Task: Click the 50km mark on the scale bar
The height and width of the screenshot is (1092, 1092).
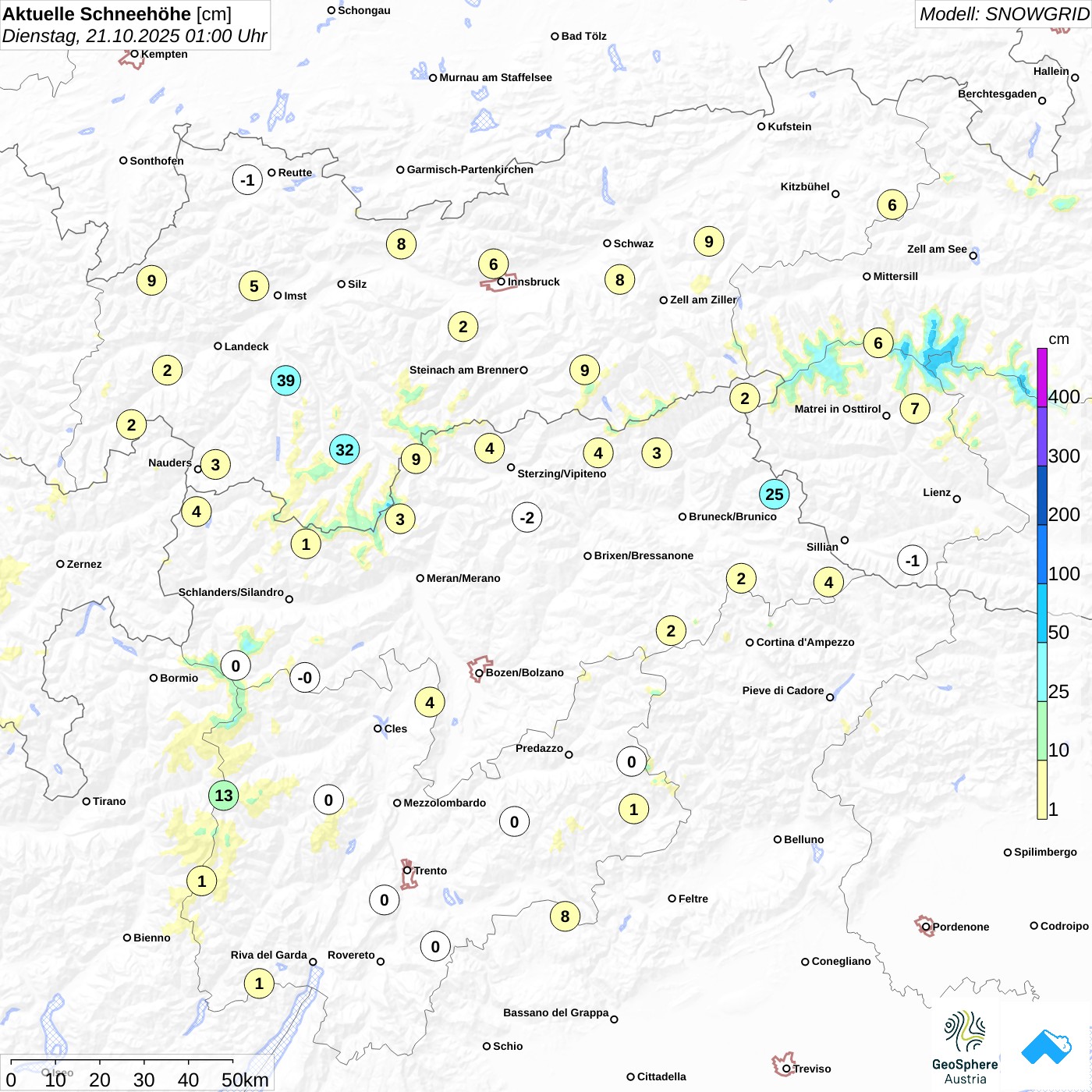Action: click(x=244, y=1080)
